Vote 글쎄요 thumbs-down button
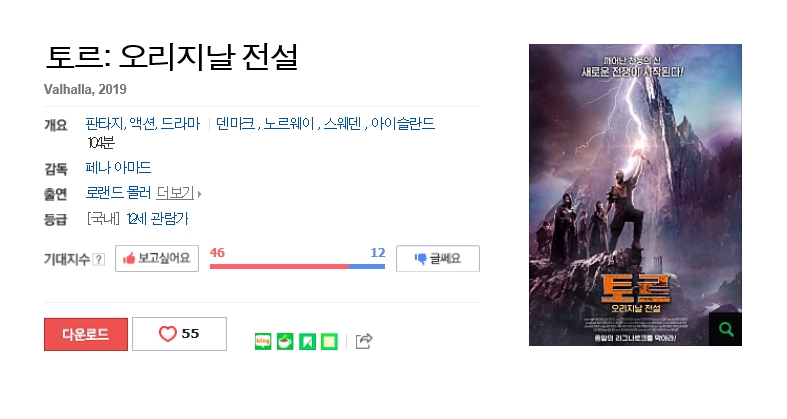The height and width of the screenshot is (419, 787). click(438, 258)
